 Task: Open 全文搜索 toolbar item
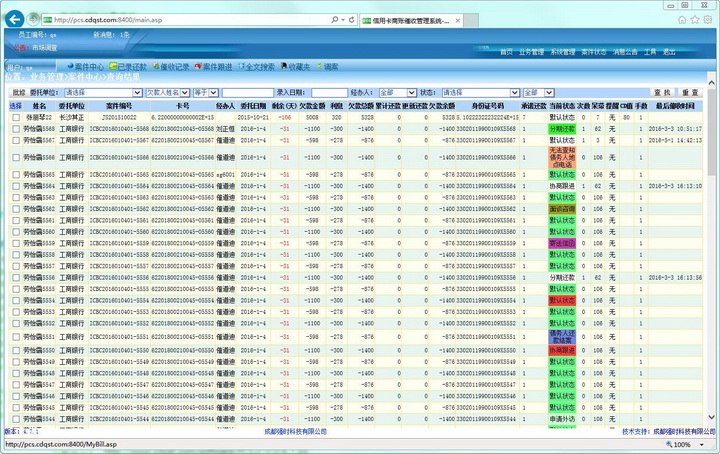coord(256,67)
